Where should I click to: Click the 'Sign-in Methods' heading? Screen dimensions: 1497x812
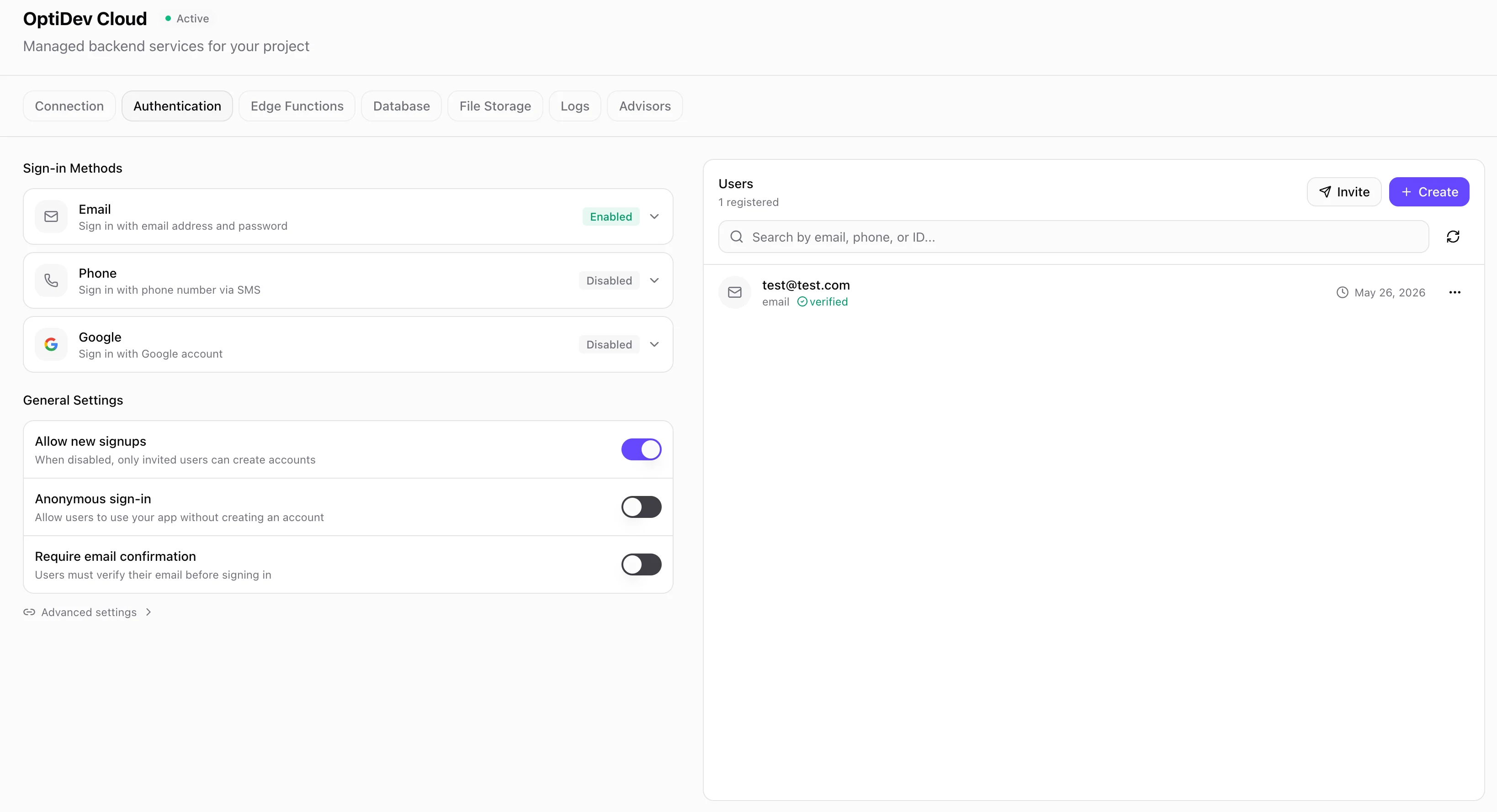point(73,168)
